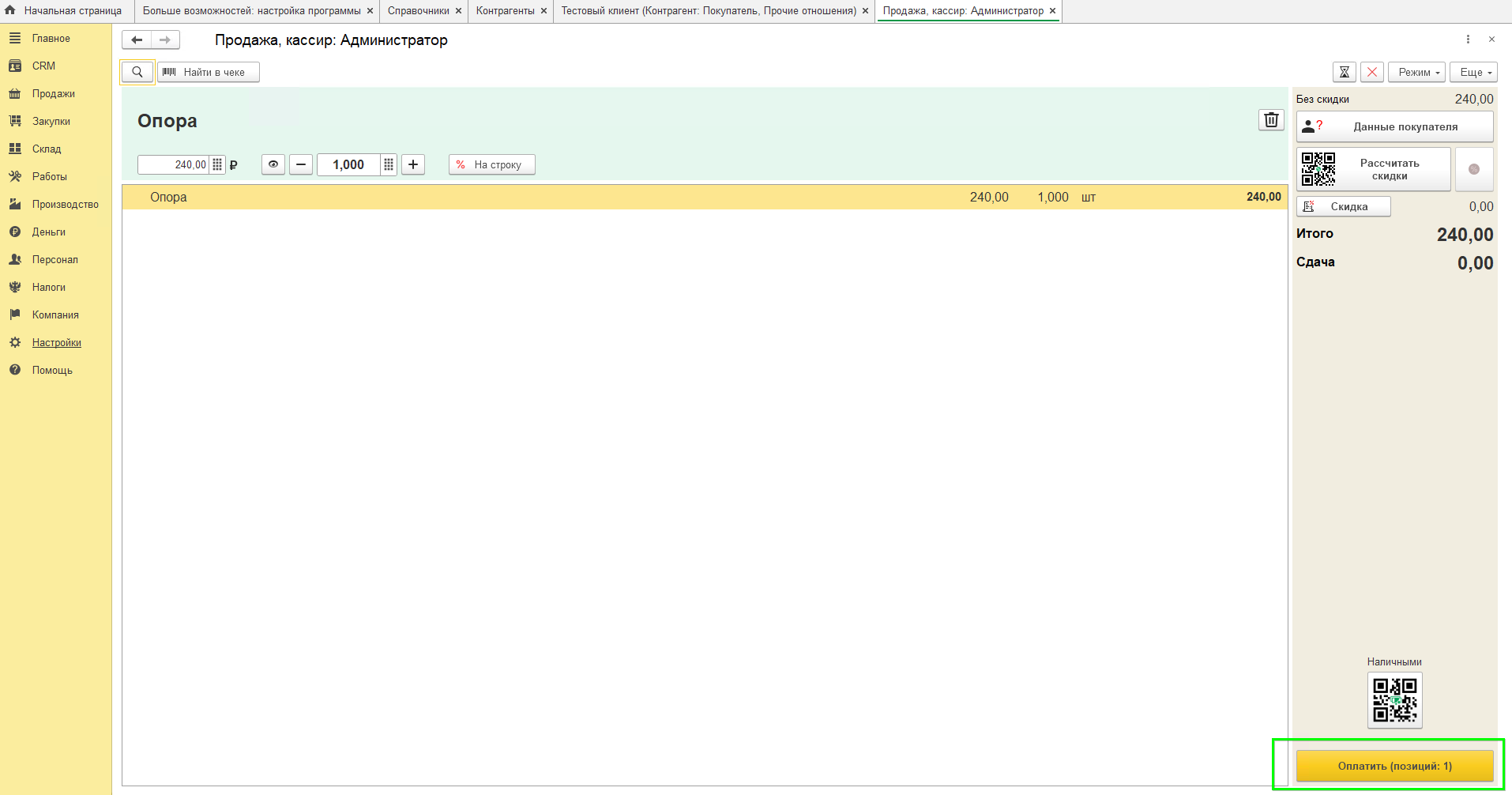1512x795 pixels.
Task: Click the Сдача amount 0,00
Action: click(1475, 263)
